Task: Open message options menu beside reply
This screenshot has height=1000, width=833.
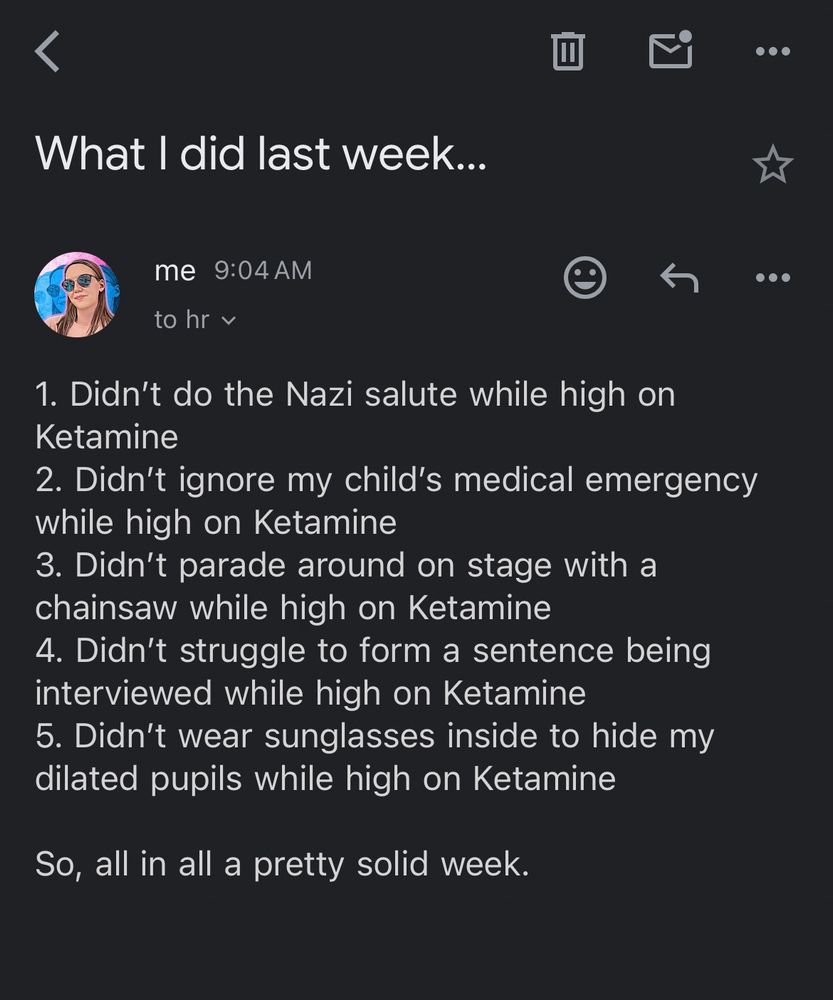Action: point(771,278)
